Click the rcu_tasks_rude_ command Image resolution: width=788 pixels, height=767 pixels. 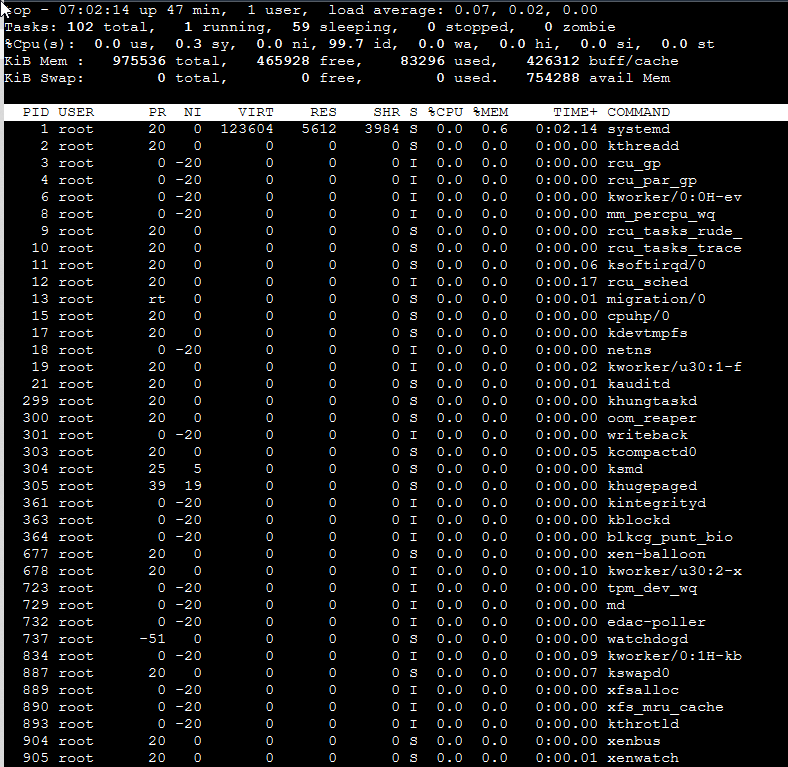(674, 231)
